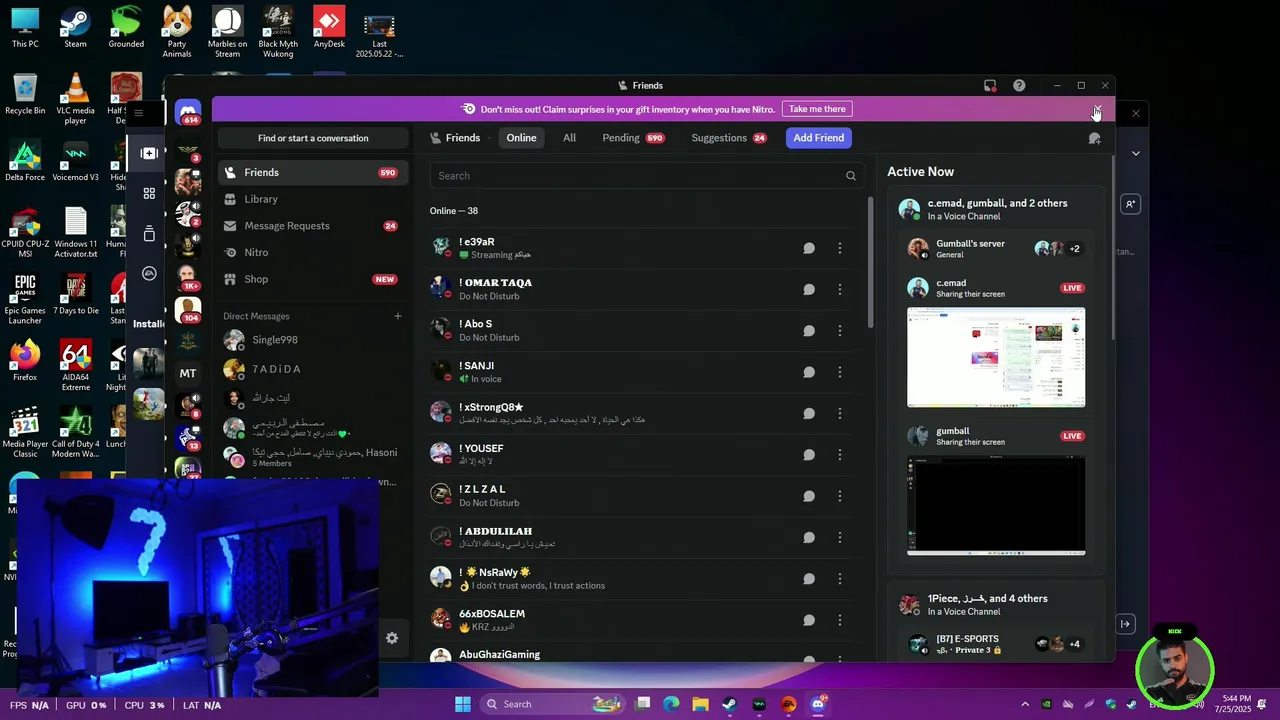The image size is (1280, 720).
Task: Click Find or start a conversation
Action: 313,138
